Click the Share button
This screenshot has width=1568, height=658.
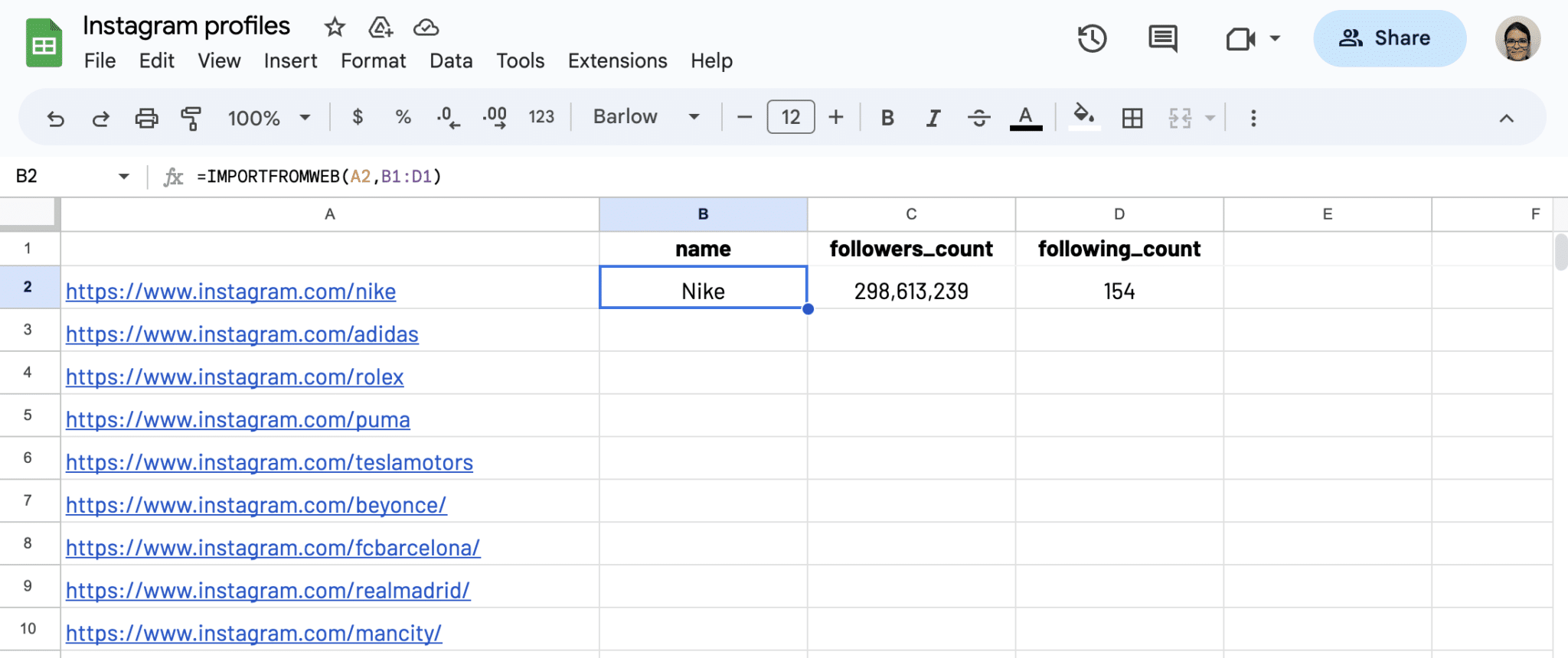tap(1390, 38)
